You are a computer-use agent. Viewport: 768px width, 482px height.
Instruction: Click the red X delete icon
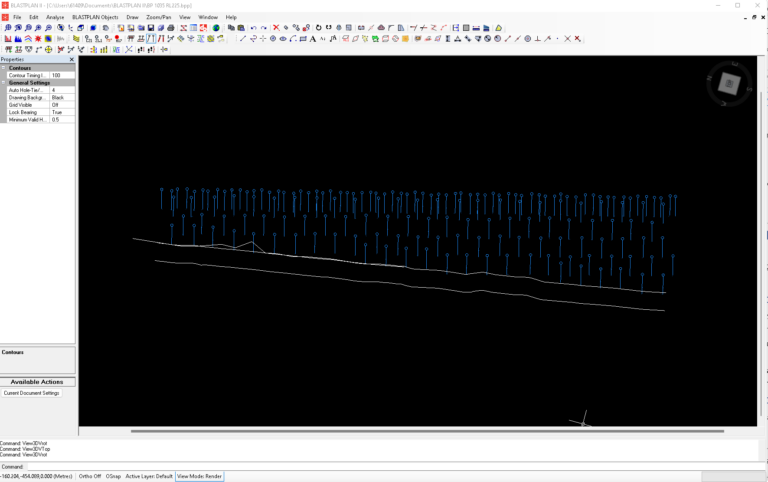click(x=276, y=28)
